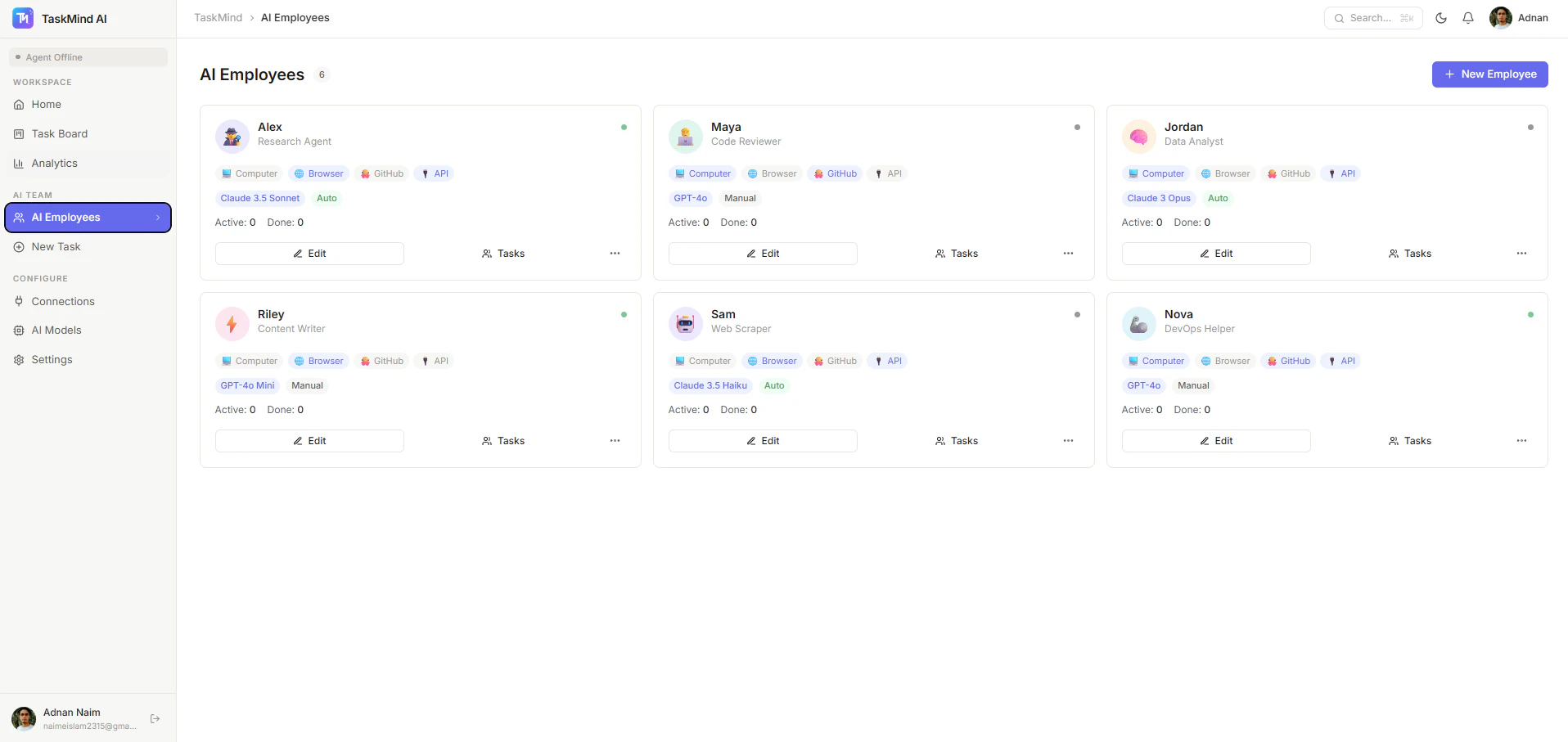Click the Claude 3 Opus model tag
The width and height of the screenshot is (1568, 742).
(x=1159, y=198)
